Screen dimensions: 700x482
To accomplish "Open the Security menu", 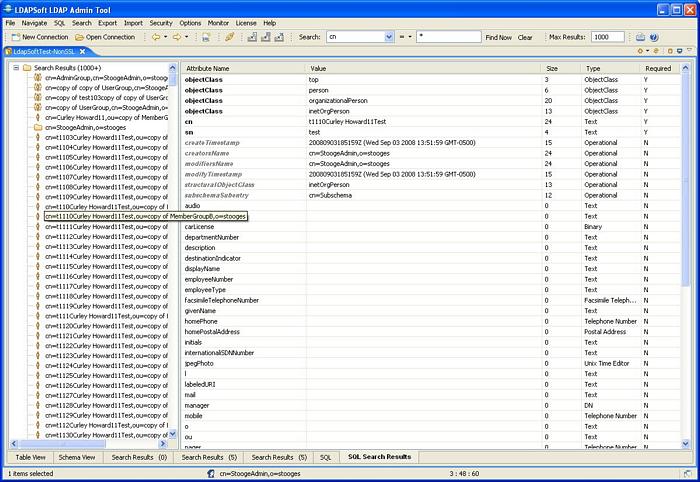I will pos(161,22).
